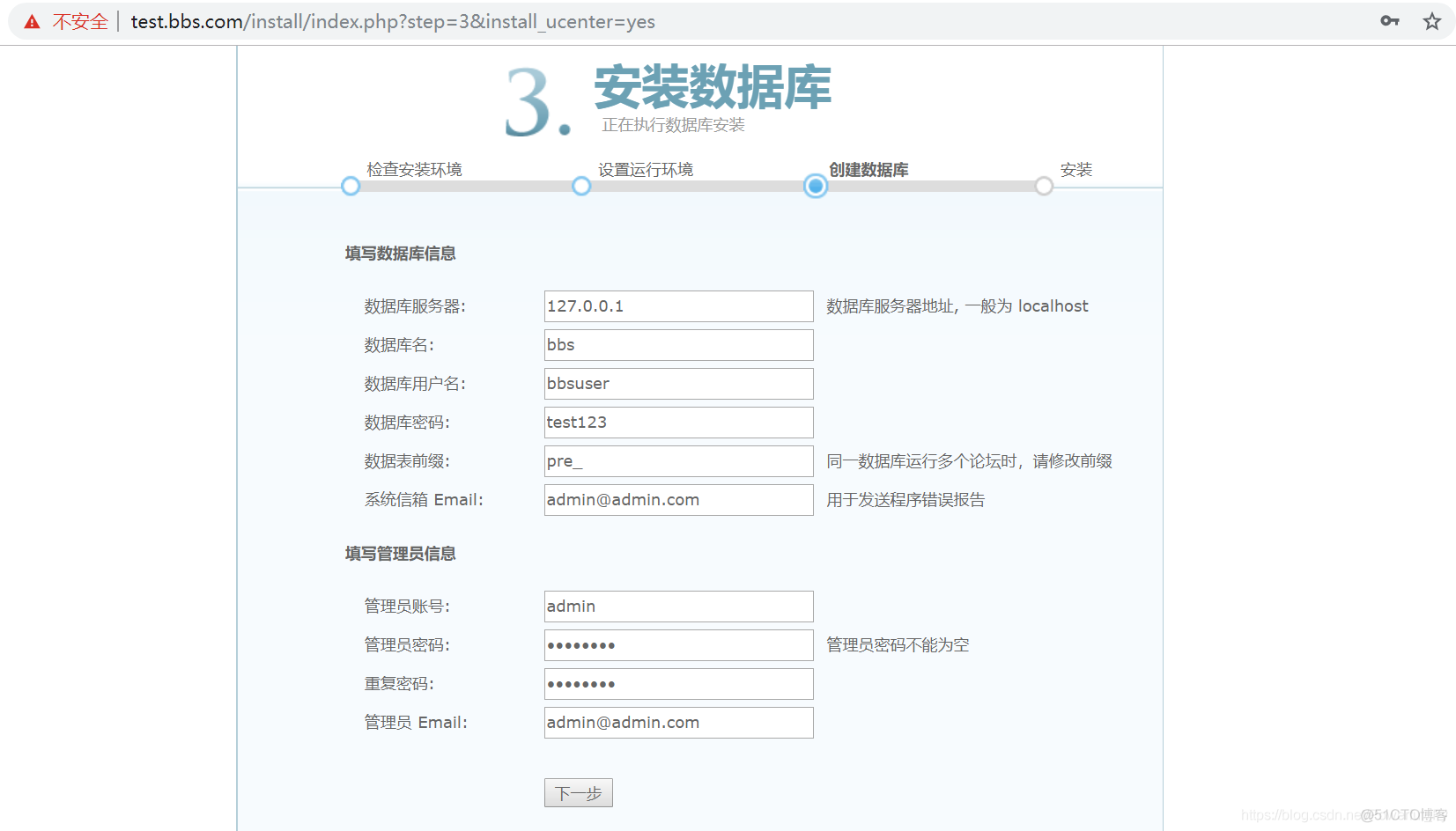This screenshot has width=1456, height=831.
Task: Click the insecure site warning triangle icon
Action: (x=32, y=22)
